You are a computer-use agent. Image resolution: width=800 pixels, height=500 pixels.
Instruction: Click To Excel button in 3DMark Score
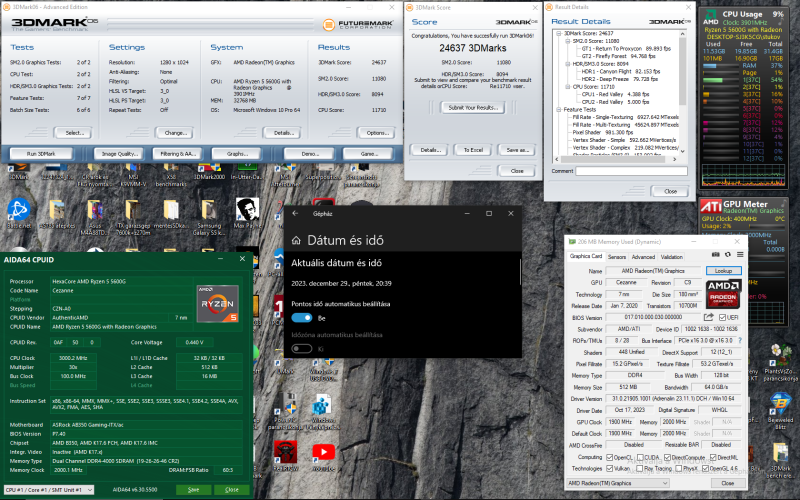473,150
